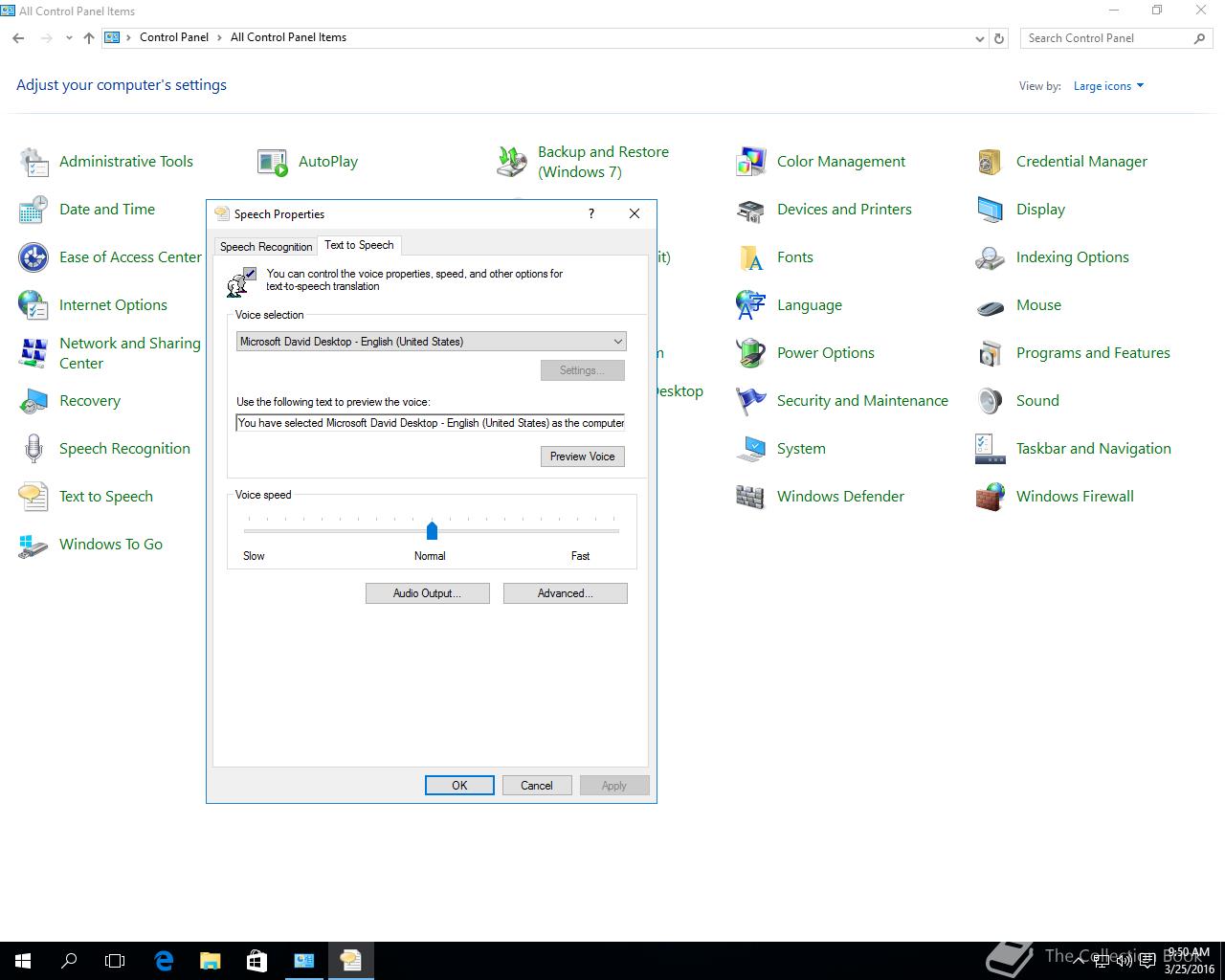This screenshot has width=1225, height=980.
Task: Cancel the Speech Properties dialog
Action: tap(537, 786)
